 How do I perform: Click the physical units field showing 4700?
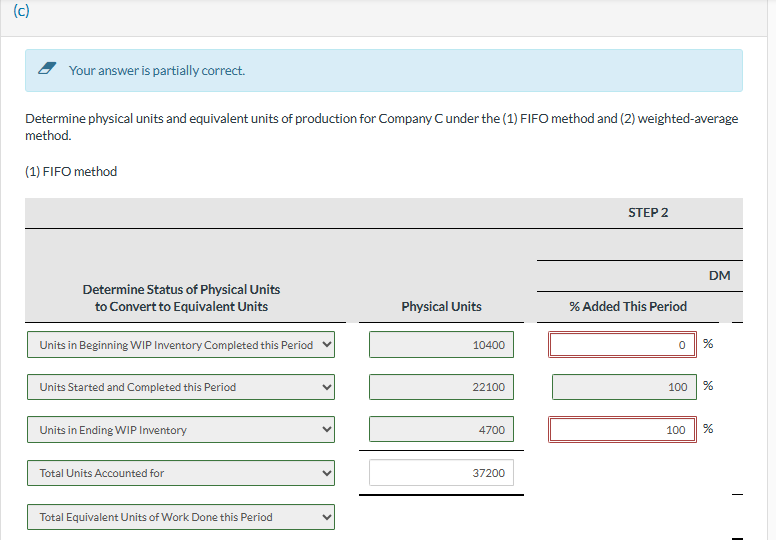click(441, 430)
